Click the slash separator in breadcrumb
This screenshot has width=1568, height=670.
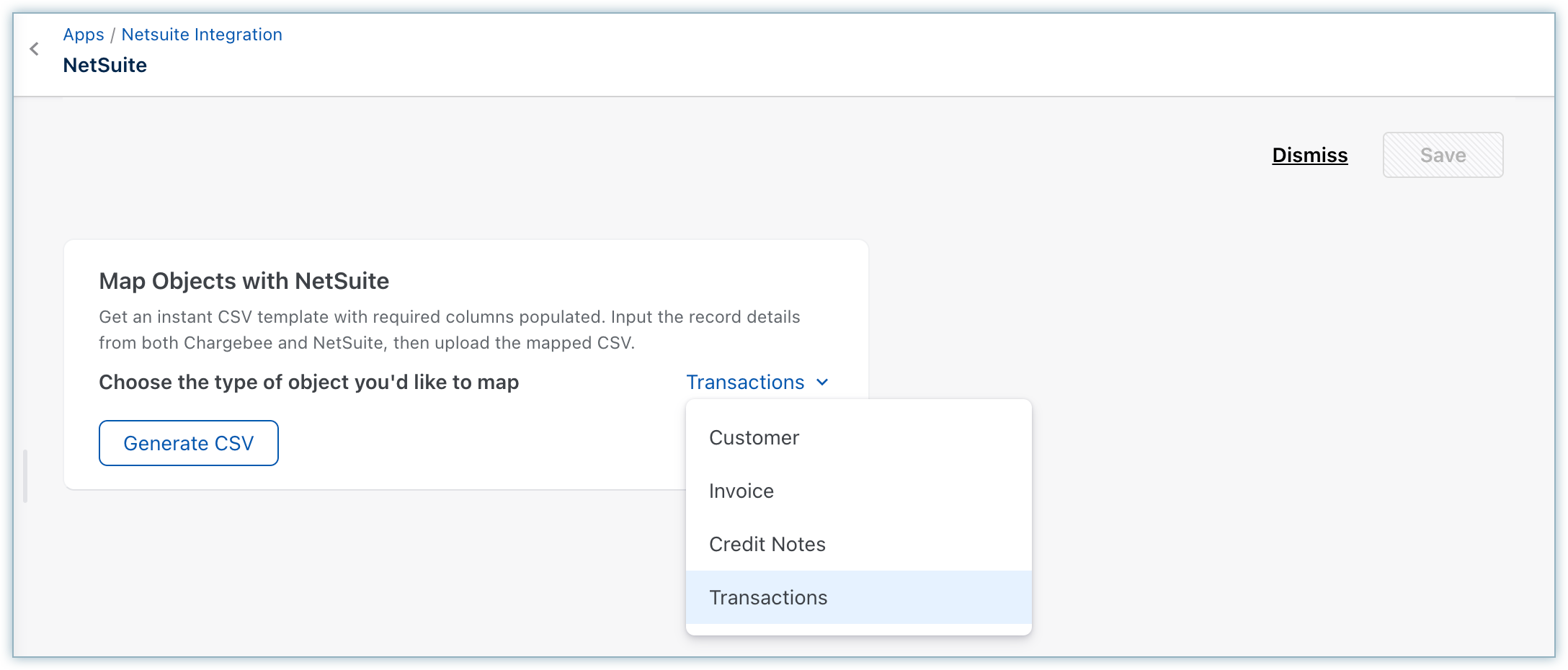(112, 35)
